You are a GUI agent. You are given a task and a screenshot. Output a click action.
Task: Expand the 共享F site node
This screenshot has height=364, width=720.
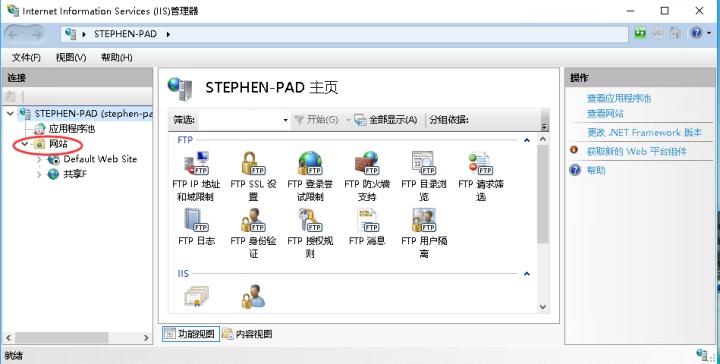39,175
